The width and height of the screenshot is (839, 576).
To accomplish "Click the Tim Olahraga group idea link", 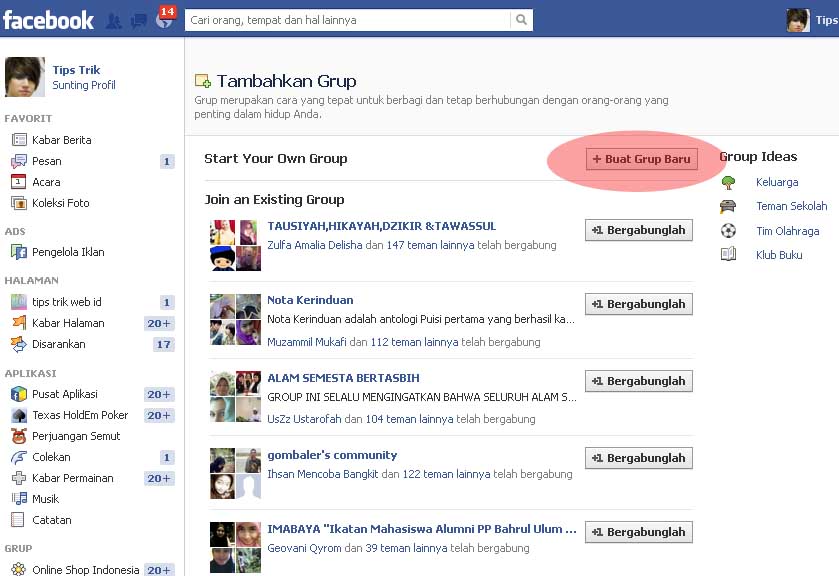I will pyautogui.click(x=787, y=231).
